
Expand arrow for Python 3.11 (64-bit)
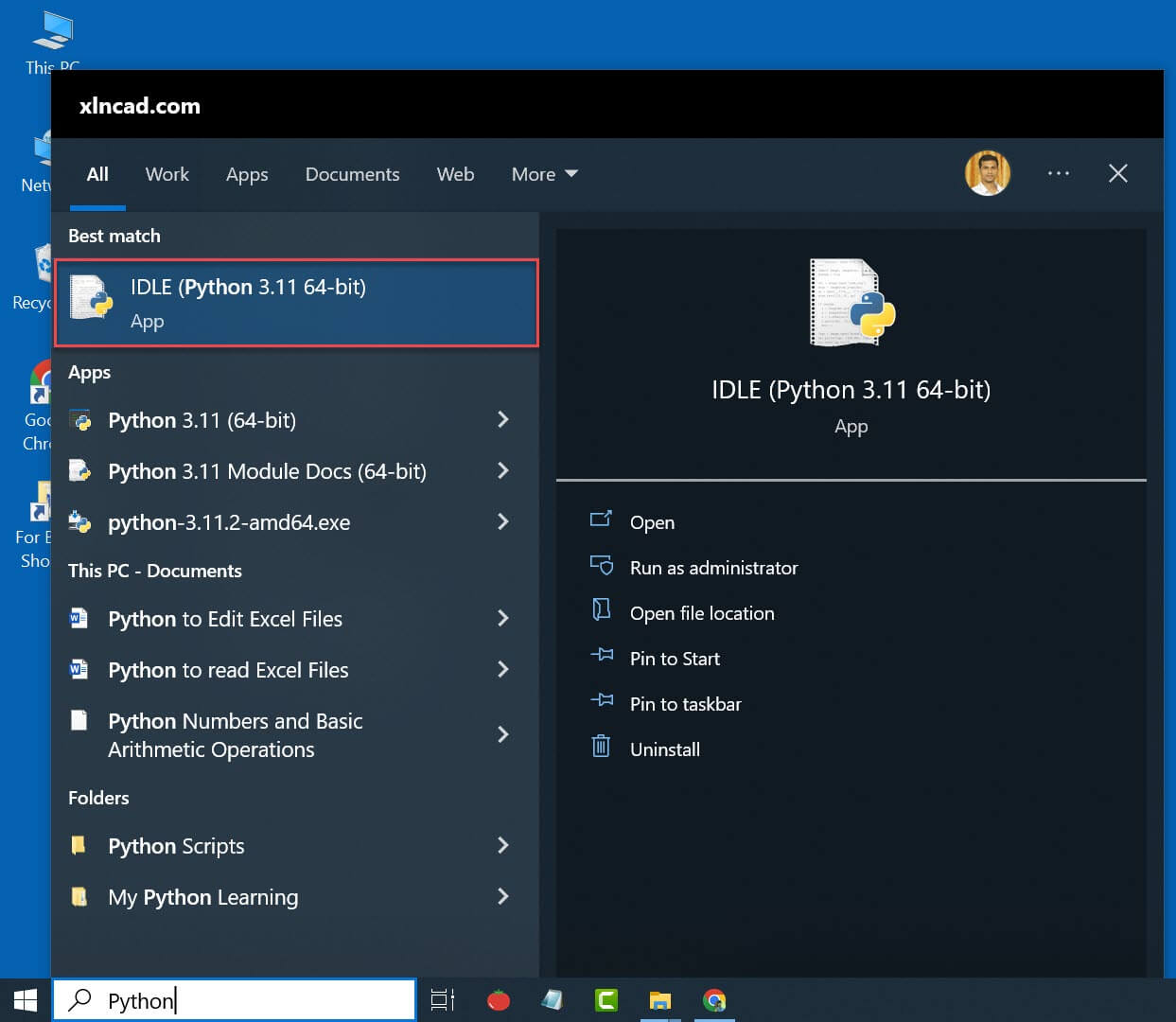pyautogui.click(x=503, y=419)
